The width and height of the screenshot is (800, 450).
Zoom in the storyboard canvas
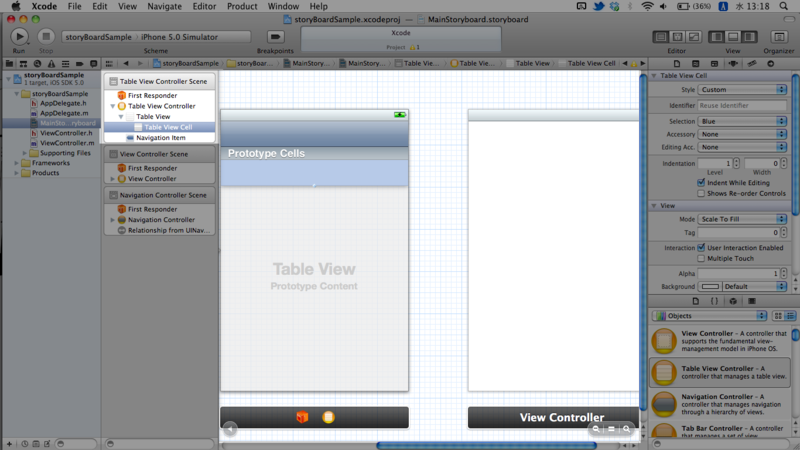click(627, 429)
